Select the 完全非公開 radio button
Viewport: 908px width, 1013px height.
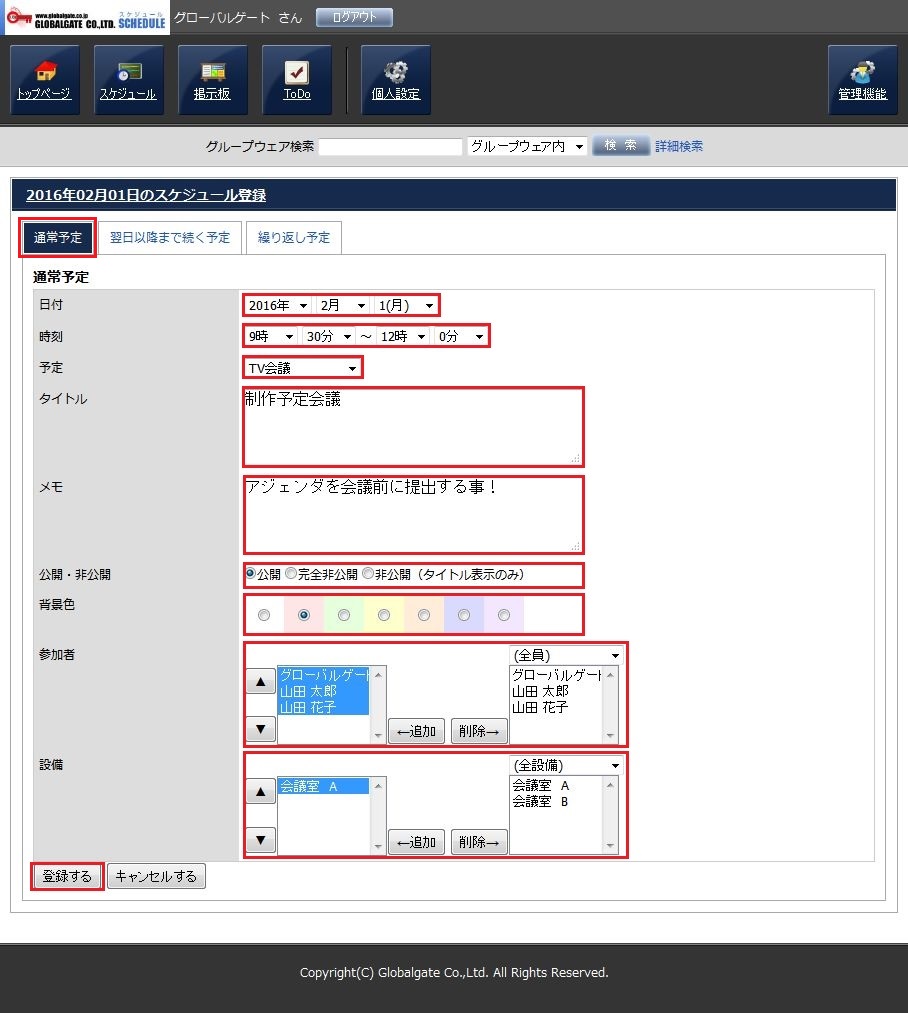coord(291,574)
